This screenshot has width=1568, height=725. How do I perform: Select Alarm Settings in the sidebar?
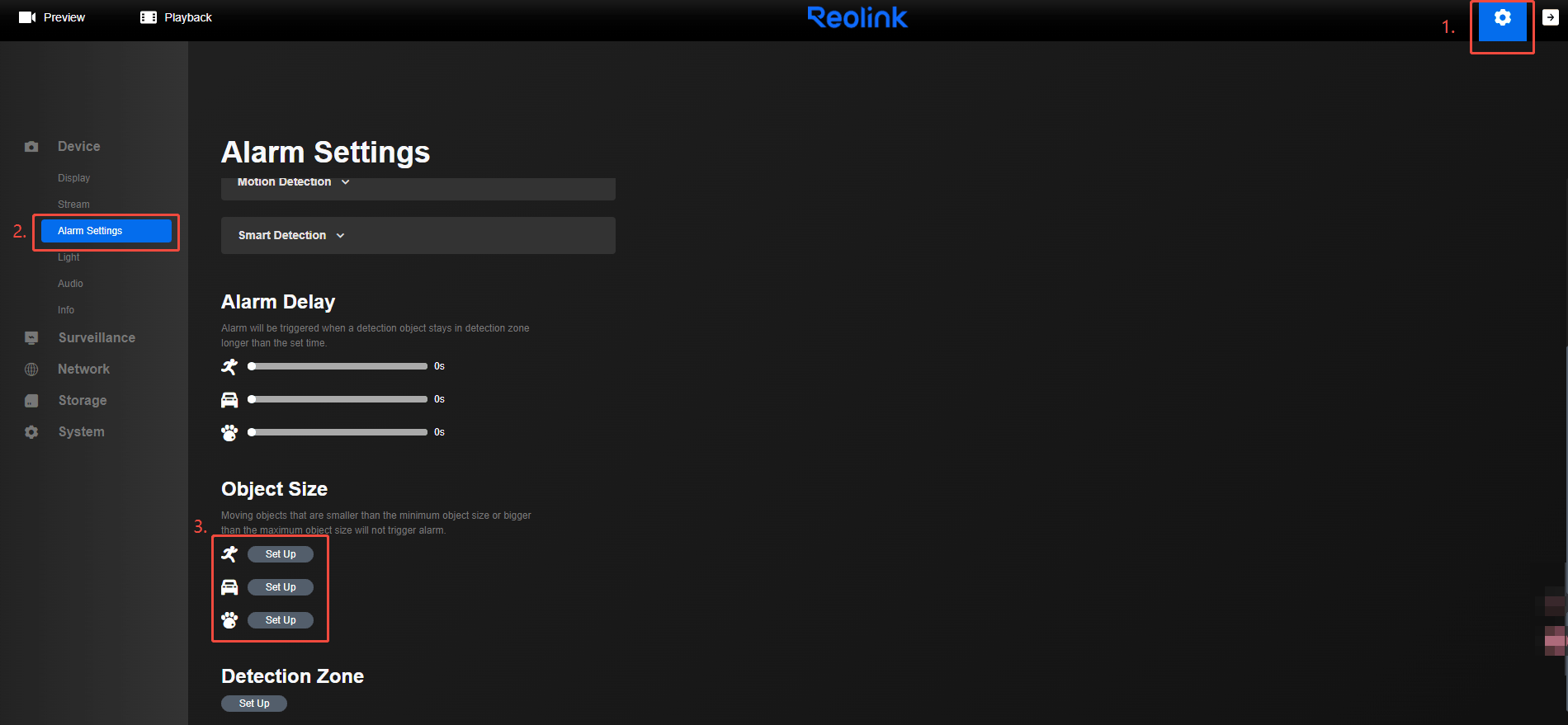click(x=106, y=231)
